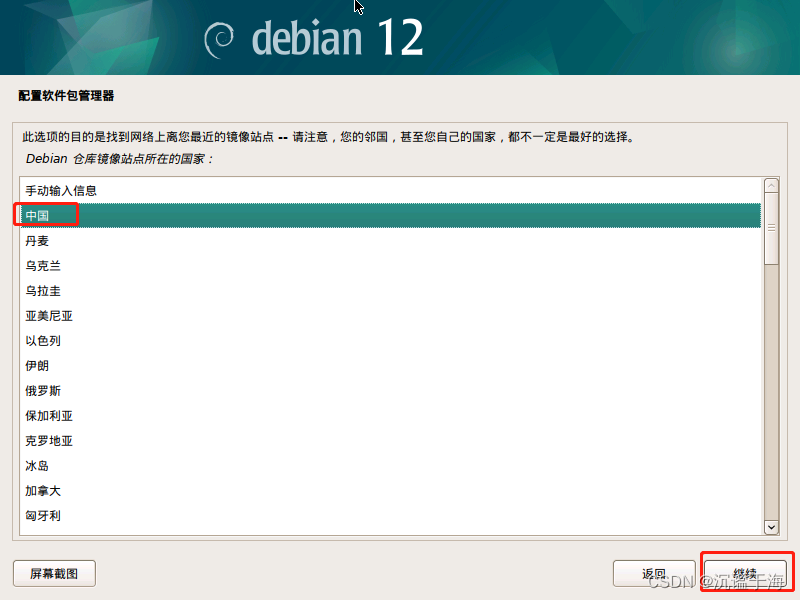Select 中国 as the mirror country
800x600 pixels.
(x=390, y=215)
